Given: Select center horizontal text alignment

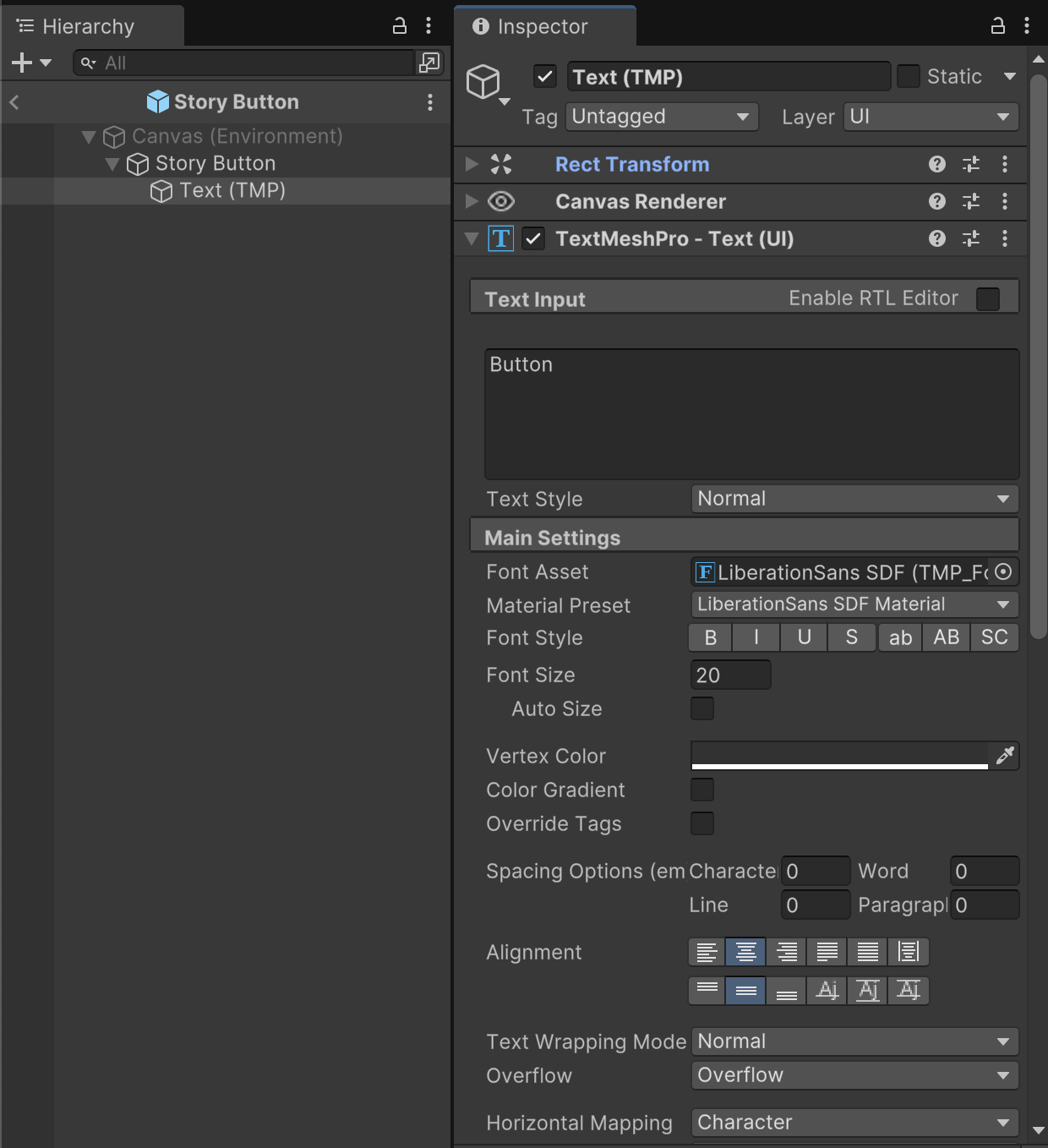Looking at the screenshot, I should point(745,952).
